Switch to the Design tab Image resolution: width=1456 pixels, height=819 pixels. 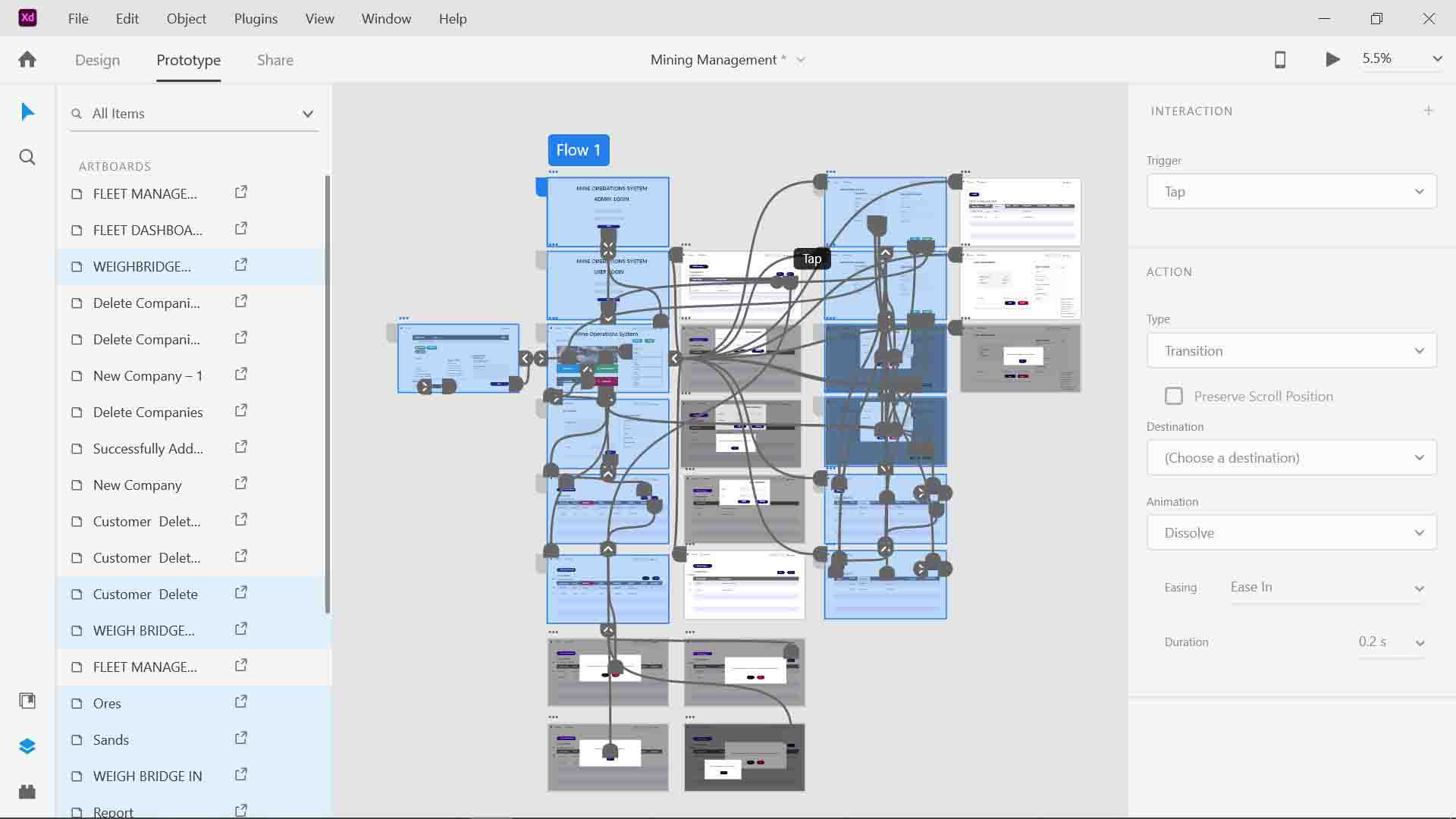click(97, 60)
